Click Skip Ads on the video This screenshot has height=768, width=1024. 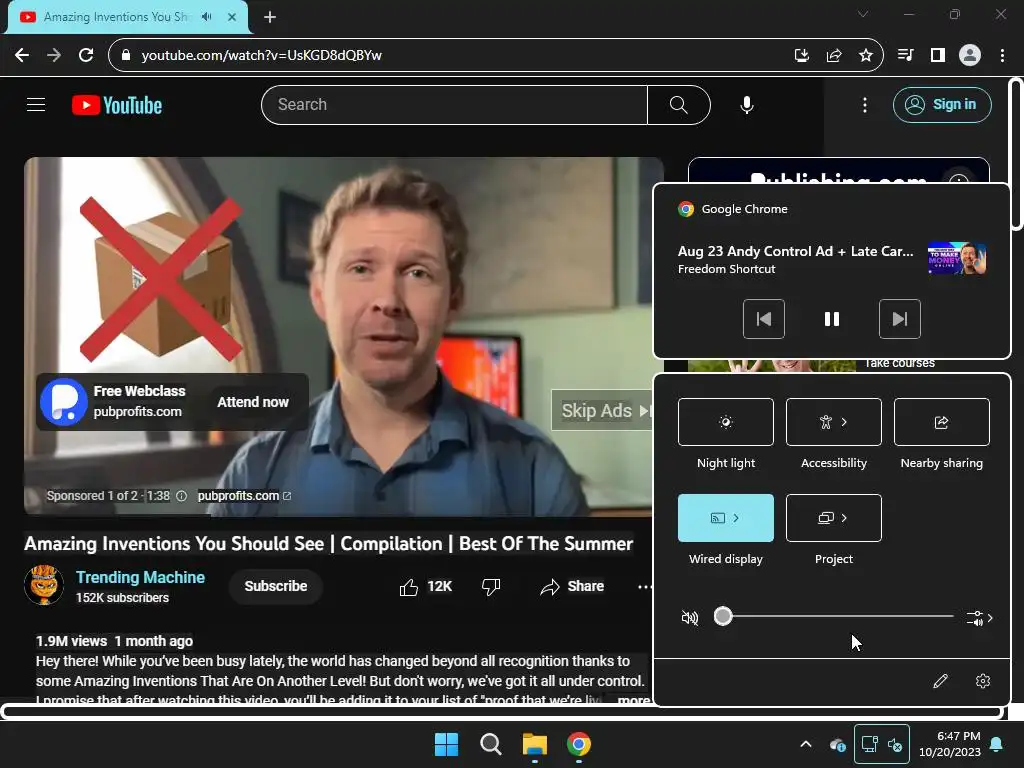601,410
